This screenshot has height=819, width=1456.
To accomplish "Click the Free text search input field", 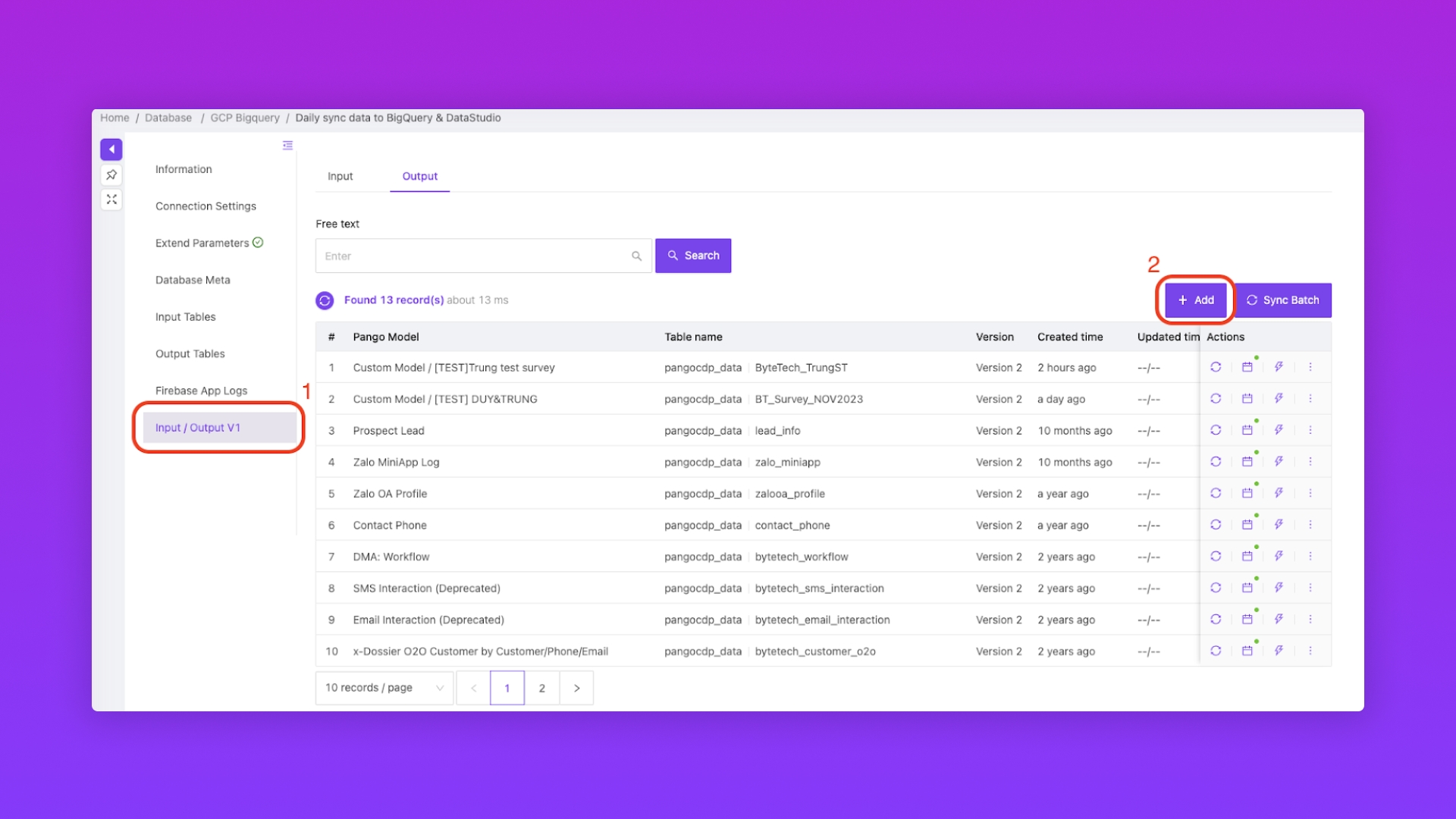I will tap(474, 256).
